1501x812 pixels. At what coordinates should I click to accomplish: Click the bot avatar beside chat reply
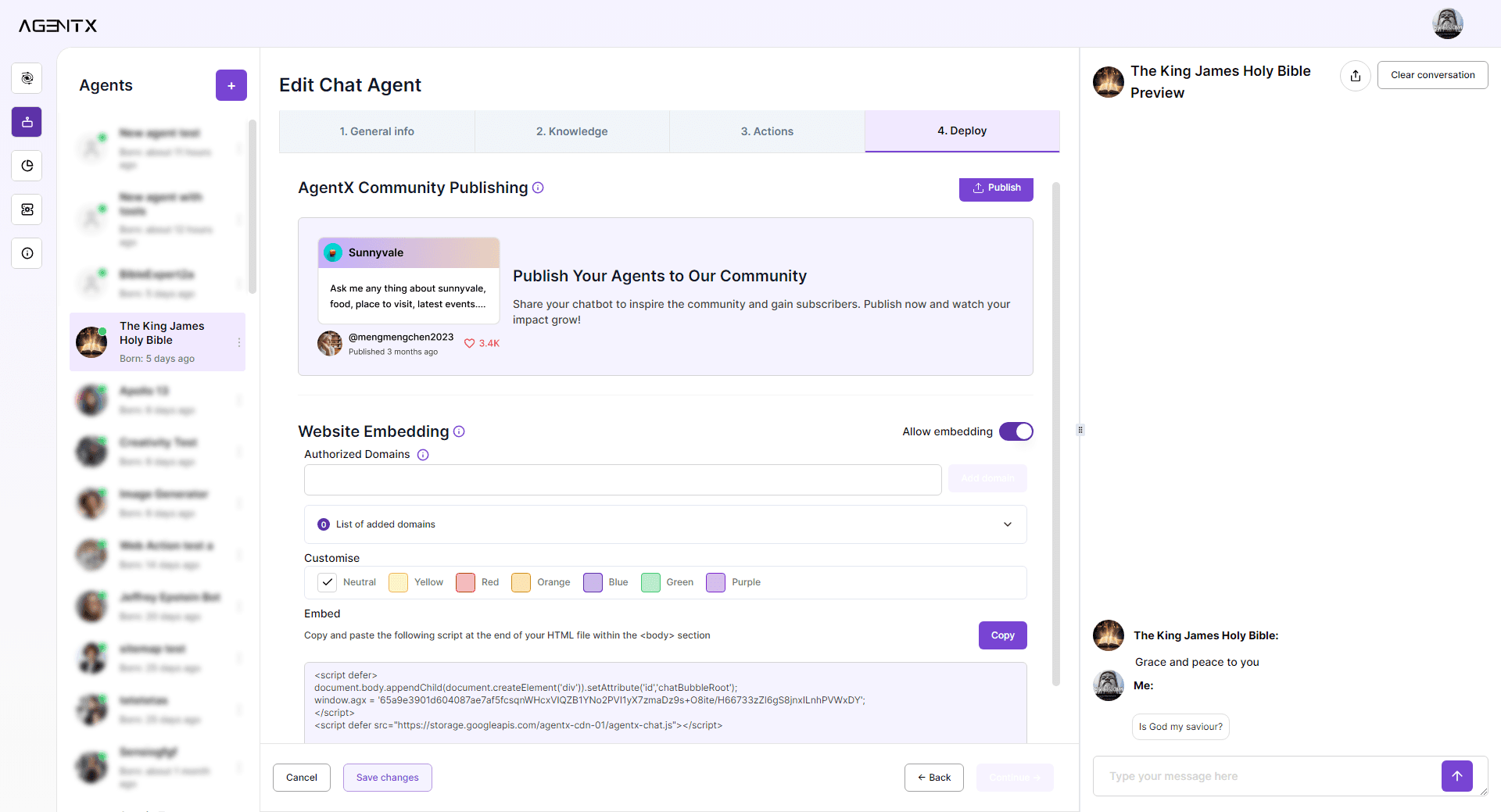(1109, 635)
